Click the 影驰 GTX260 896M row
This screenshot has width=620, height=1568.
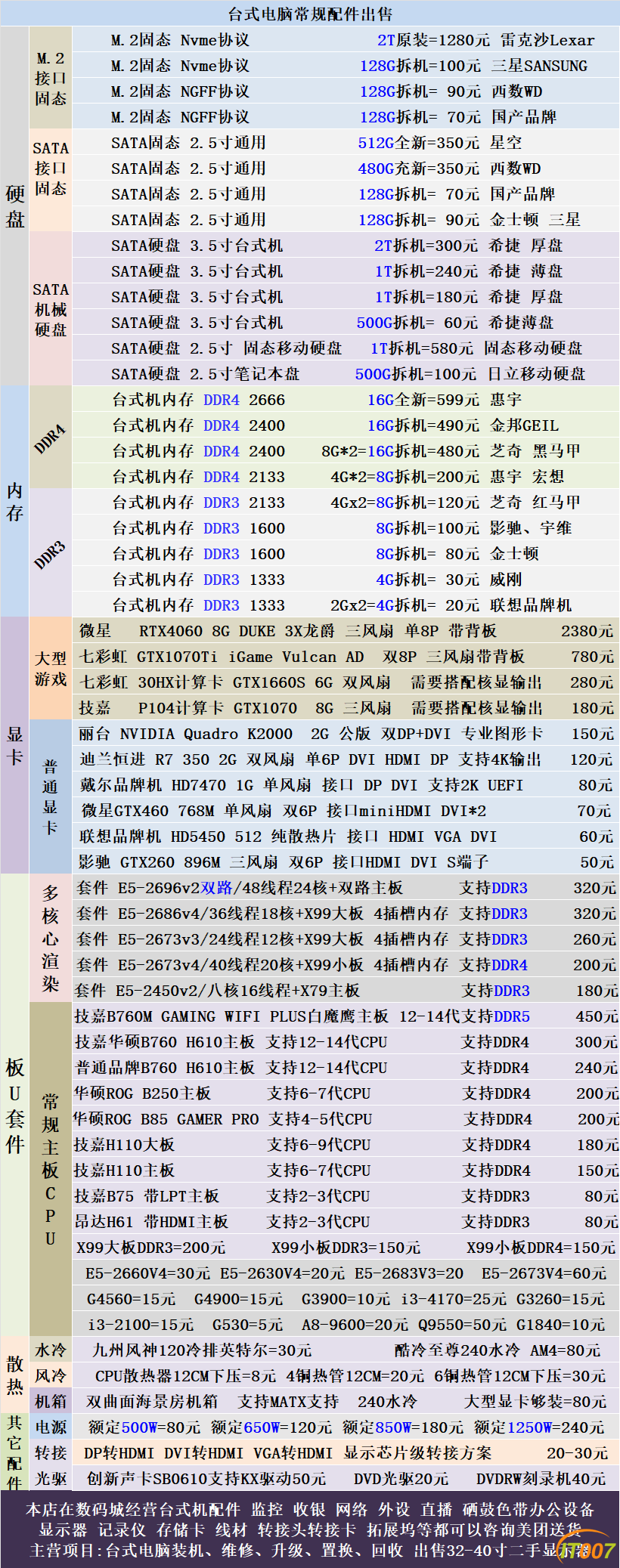click(346, 862)
